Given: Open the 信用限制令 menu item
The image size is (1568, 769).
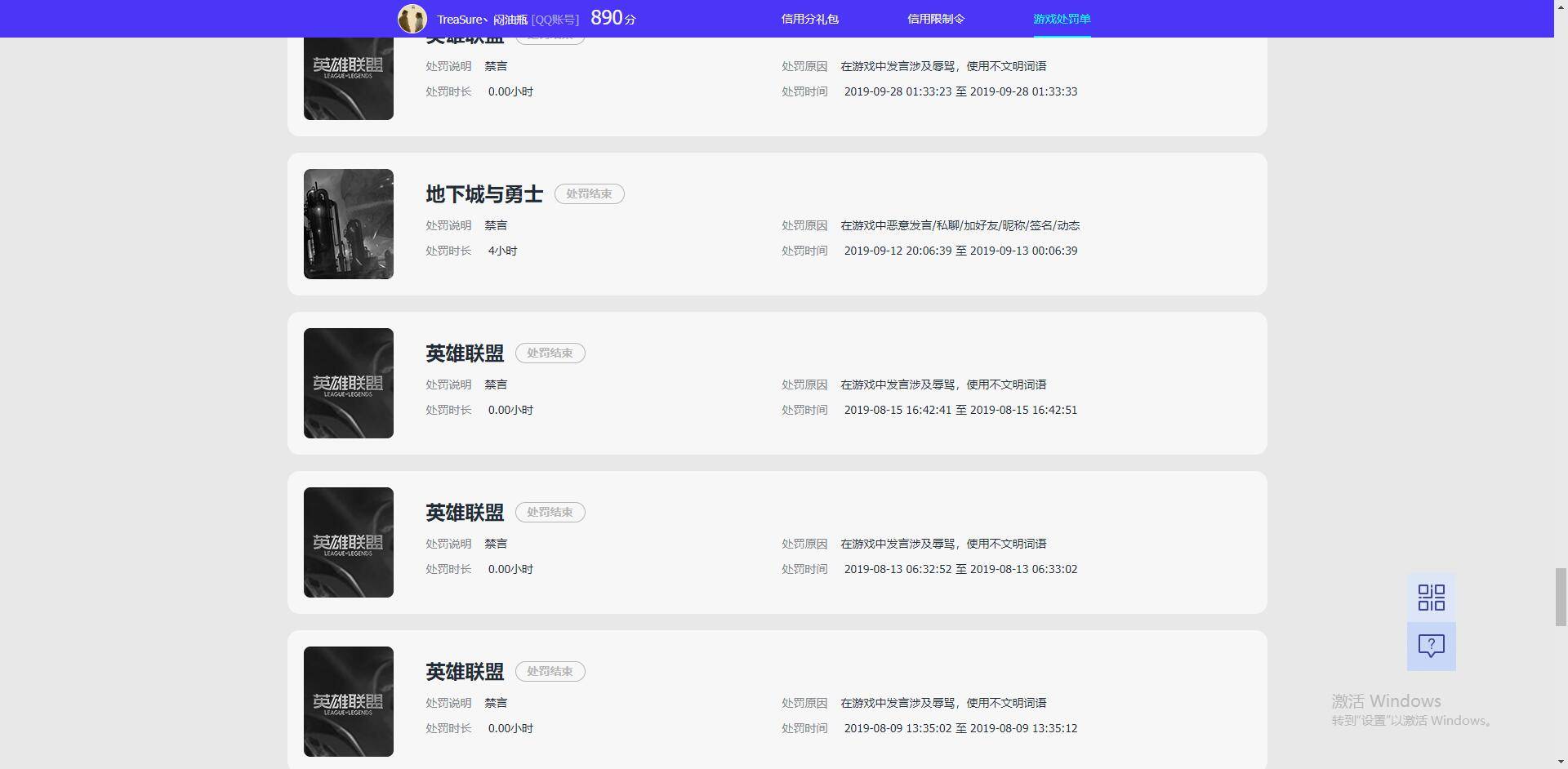Looking at the screenshot, I should tap(936, 18).
